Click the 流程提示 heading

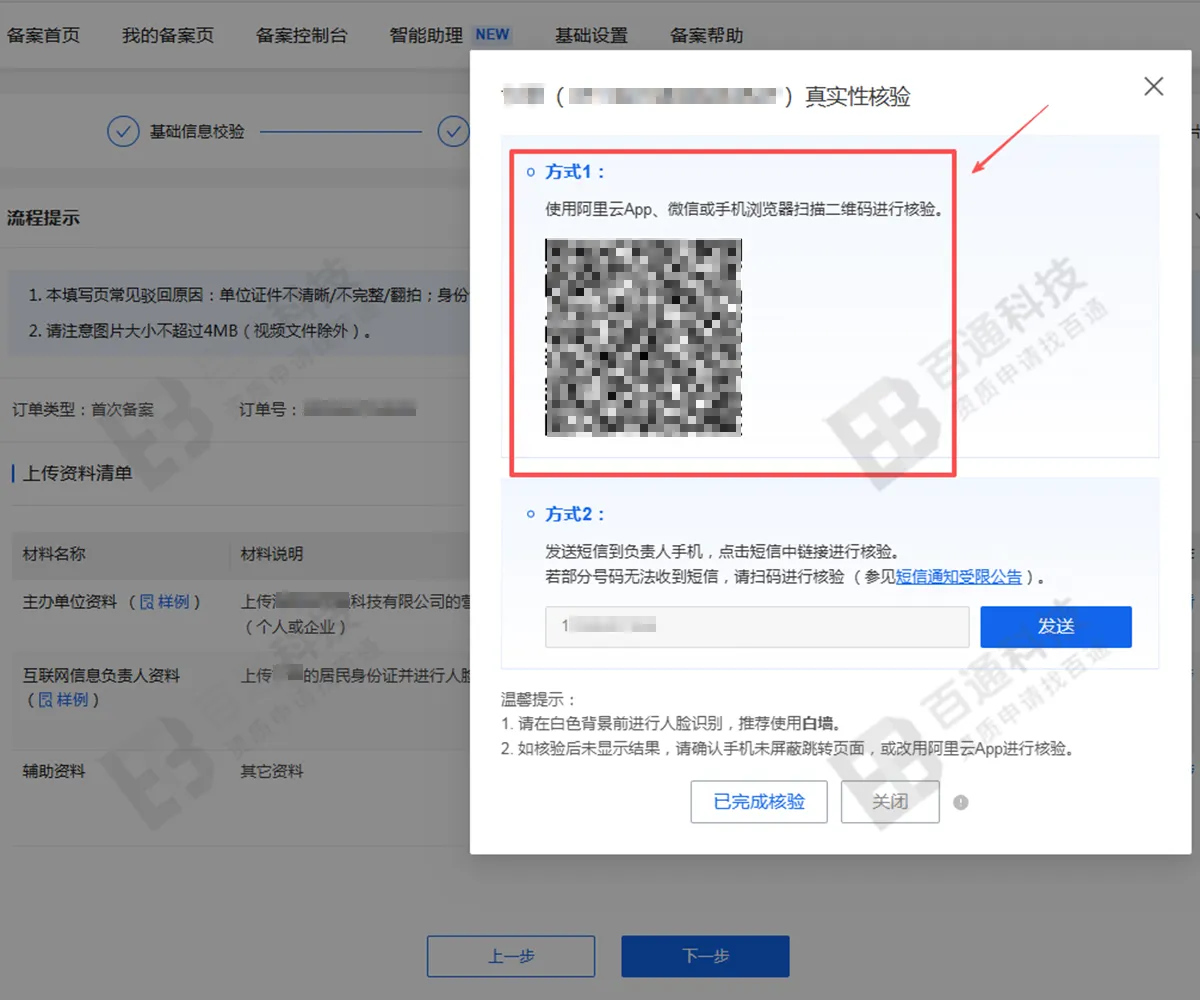[43, 218]
